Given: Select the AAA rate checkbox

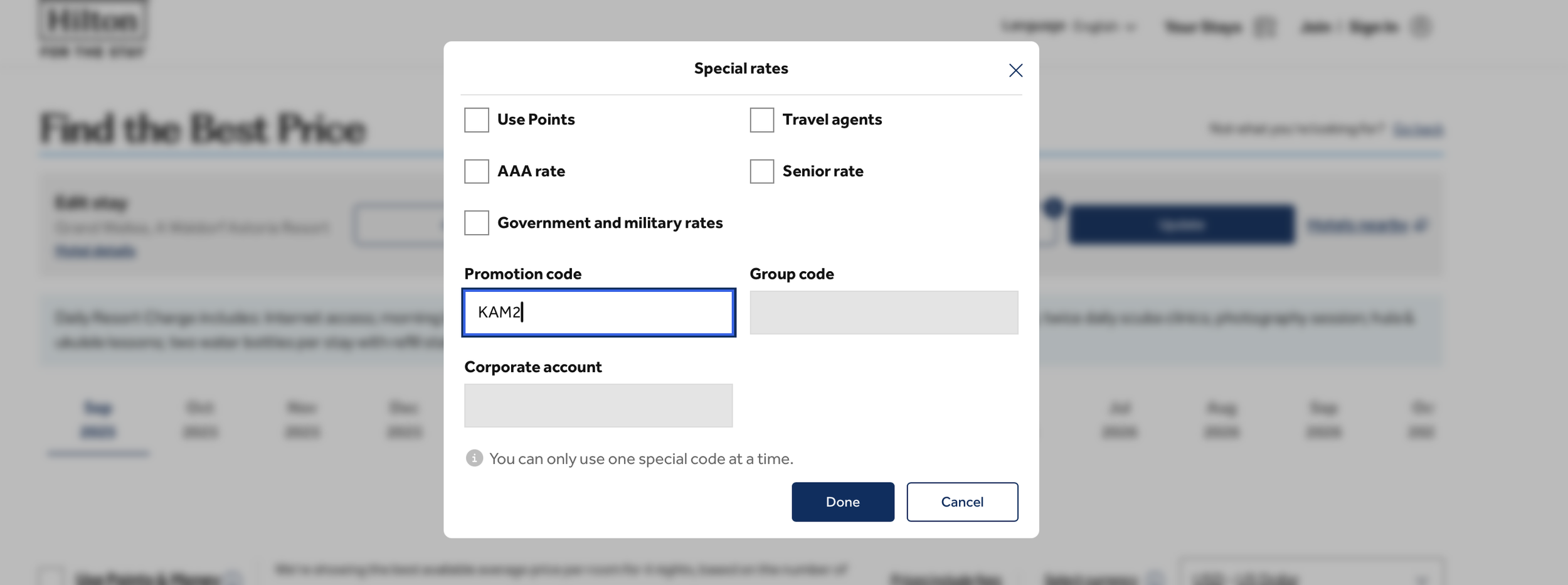Looking at the screenshot, I should point(477,171).
